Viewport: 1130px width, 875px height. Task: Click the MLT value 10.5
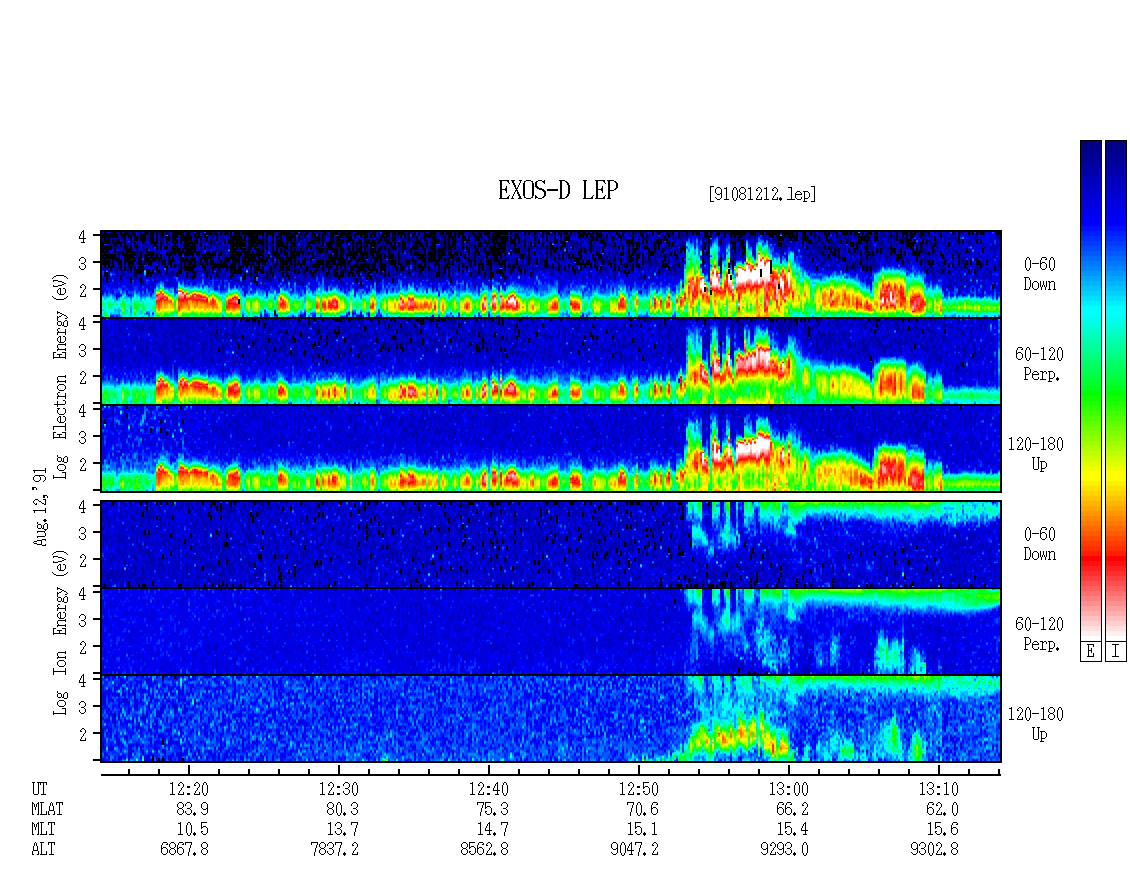(192, 830)
